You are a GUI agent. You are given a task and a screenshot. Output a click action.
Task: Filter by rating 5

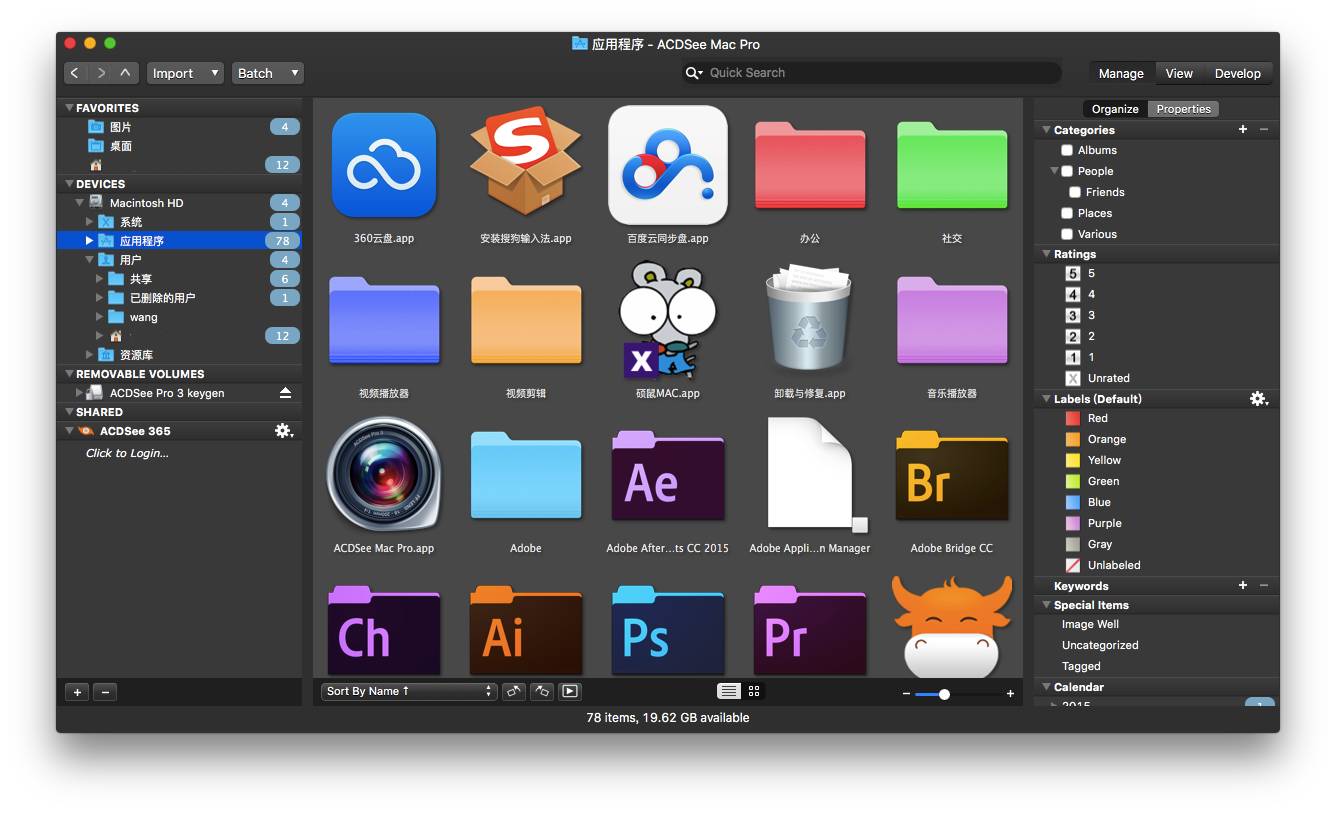tap(1073, 273)
